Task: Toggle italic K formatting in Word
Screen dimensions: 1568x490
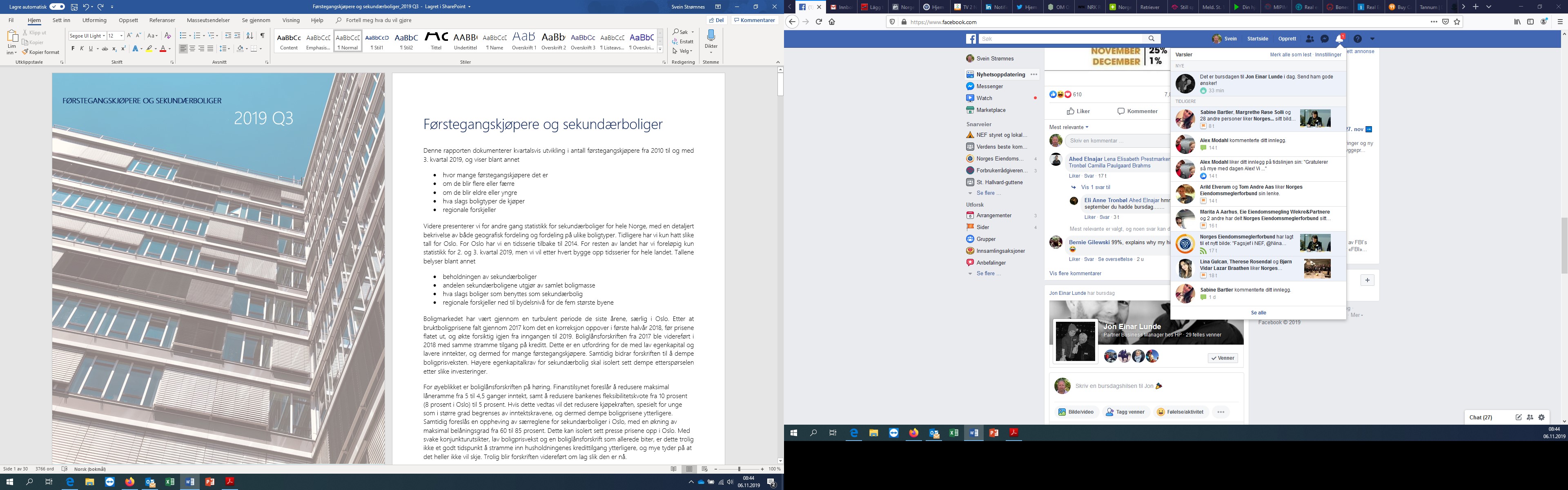Action: tap(82, 49)
